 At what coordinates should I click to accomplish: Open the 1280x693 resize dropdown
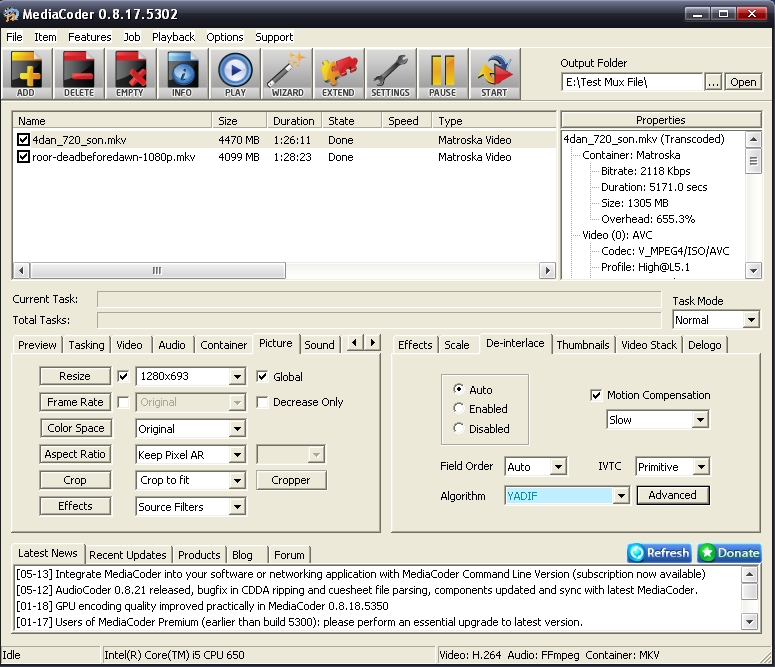coord(237,377)
